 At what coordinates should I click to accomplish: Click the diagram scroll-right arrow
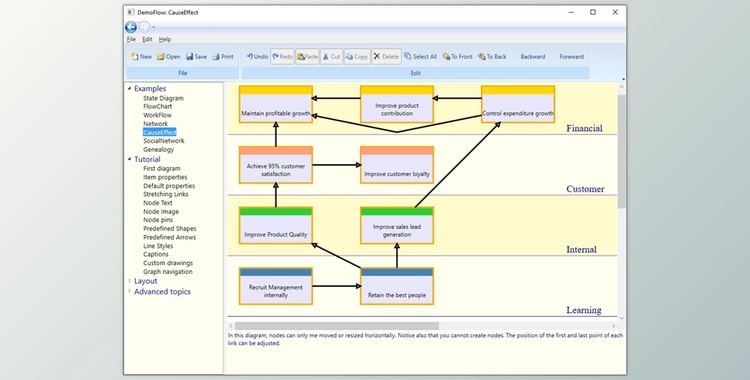614,326
